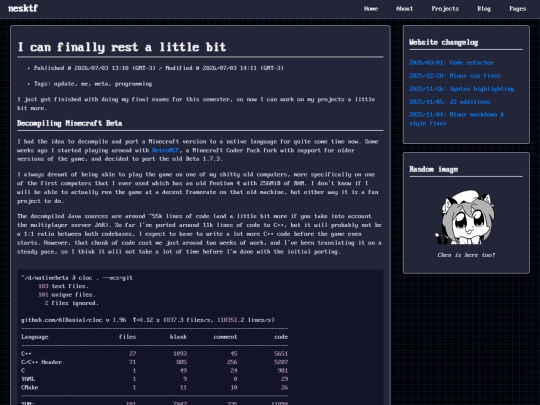The width and height of the screenshot is (540, 405).
Task: Open the nesktf site logo link
Action: pos(23,8)
